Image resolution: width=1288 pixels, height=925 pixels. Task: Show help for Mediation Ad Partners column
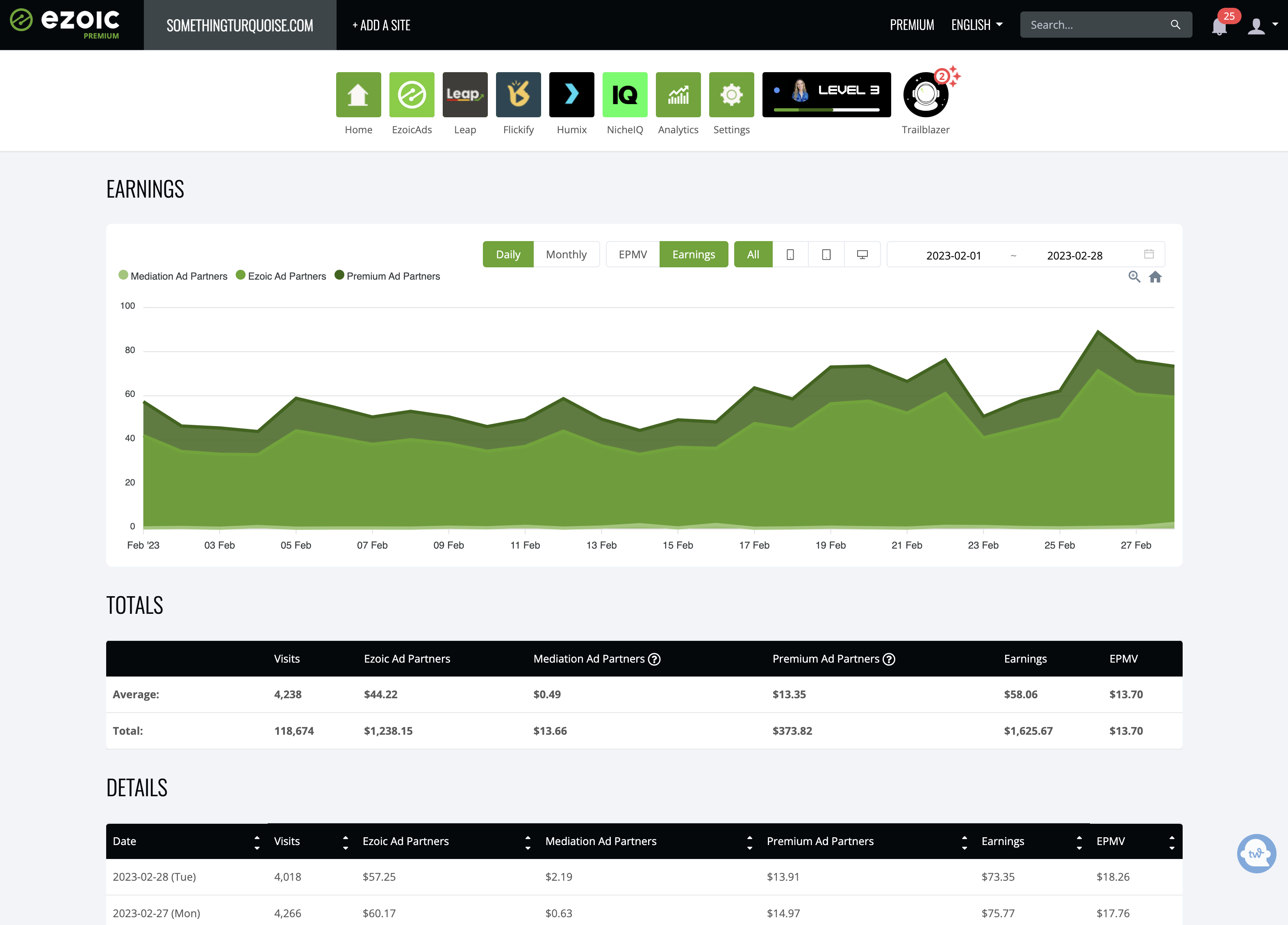(x=654, y=659)
